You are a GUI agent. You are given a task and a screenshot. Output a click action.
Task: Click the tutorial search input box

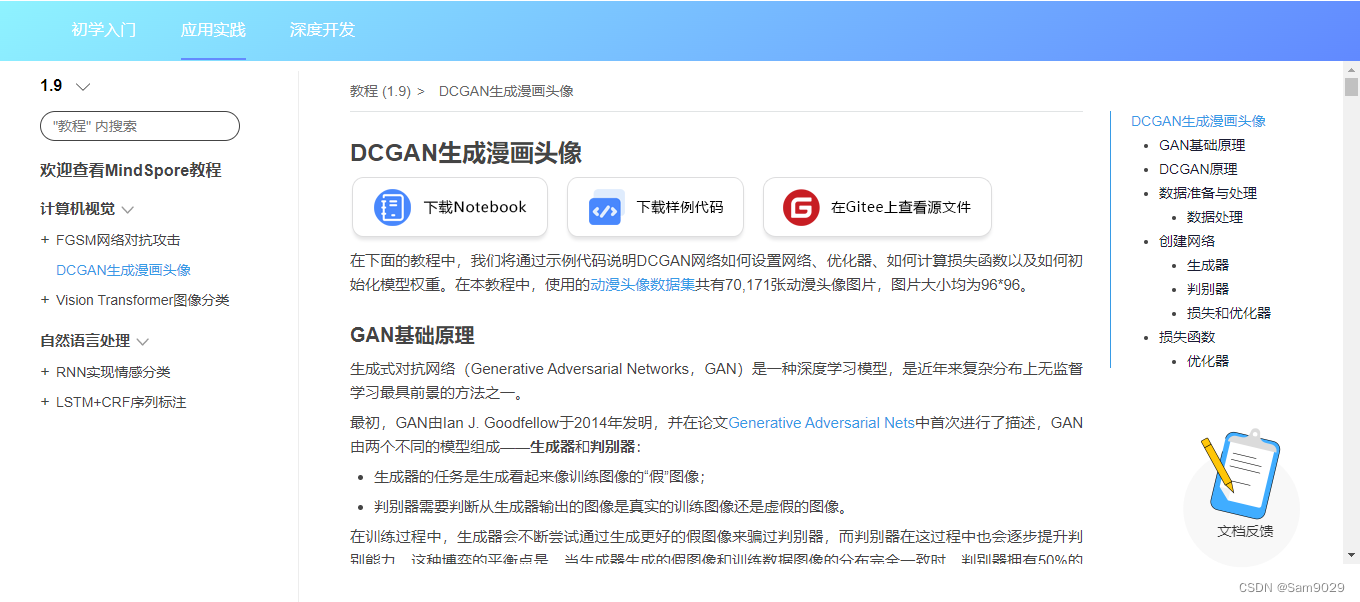[x=139, y=126]
